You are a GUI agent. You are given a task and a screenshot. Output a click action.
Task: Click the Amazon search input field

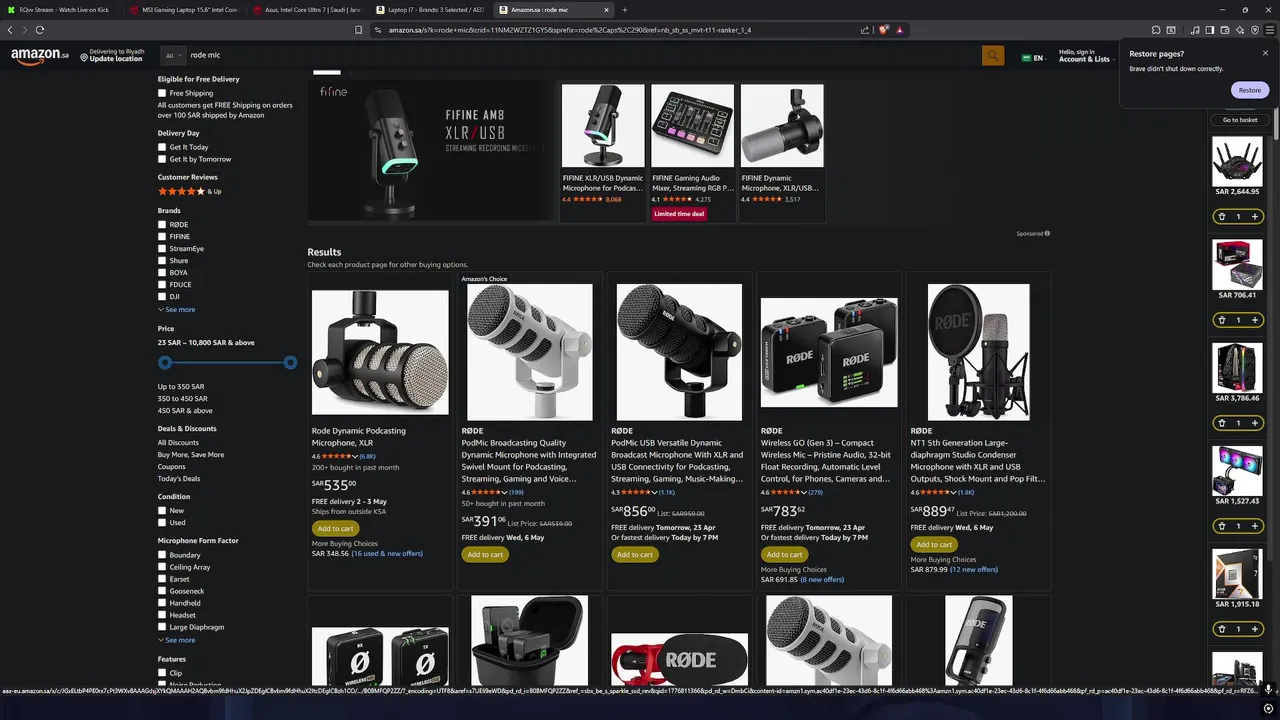[582, 56]
